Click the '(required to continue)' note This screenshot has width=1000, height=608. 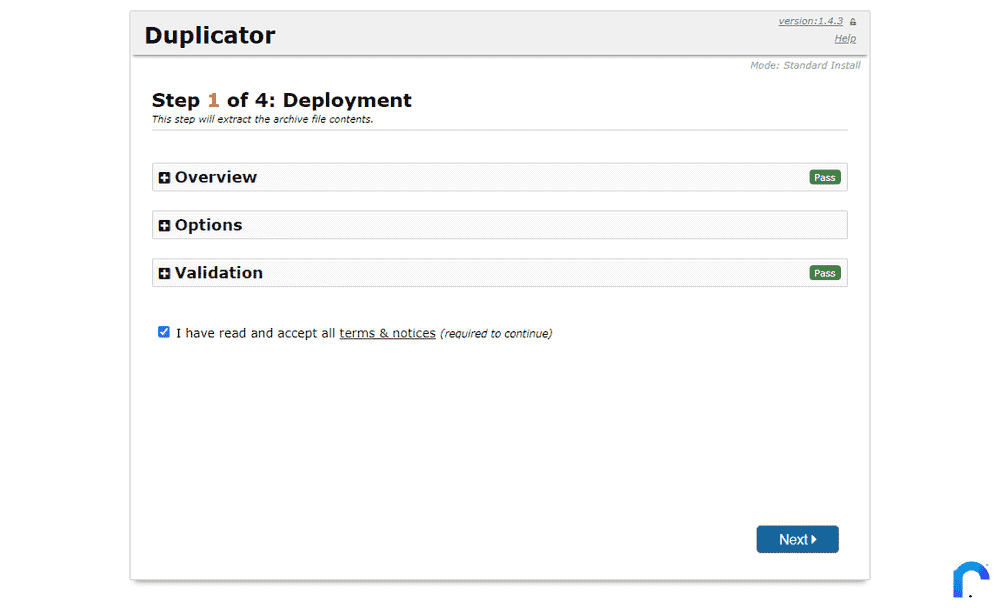coord(496,334)
